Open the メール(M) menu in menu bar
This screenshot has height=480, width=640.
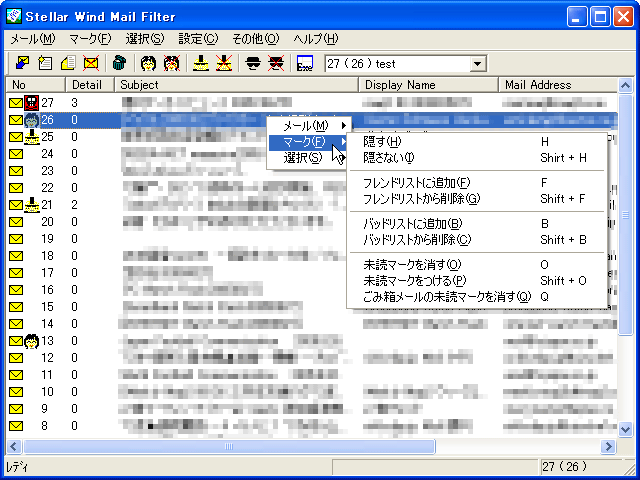[x=33, y=39]
